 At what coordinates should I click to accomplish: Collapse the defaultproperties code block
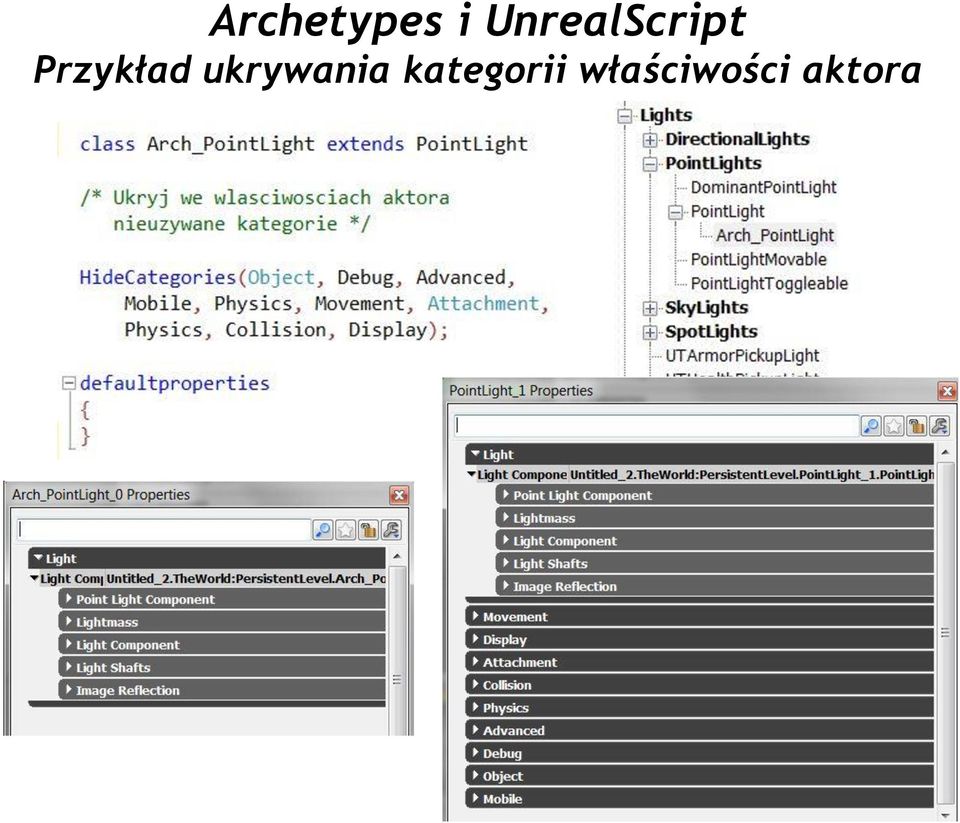tap(69, 383)
